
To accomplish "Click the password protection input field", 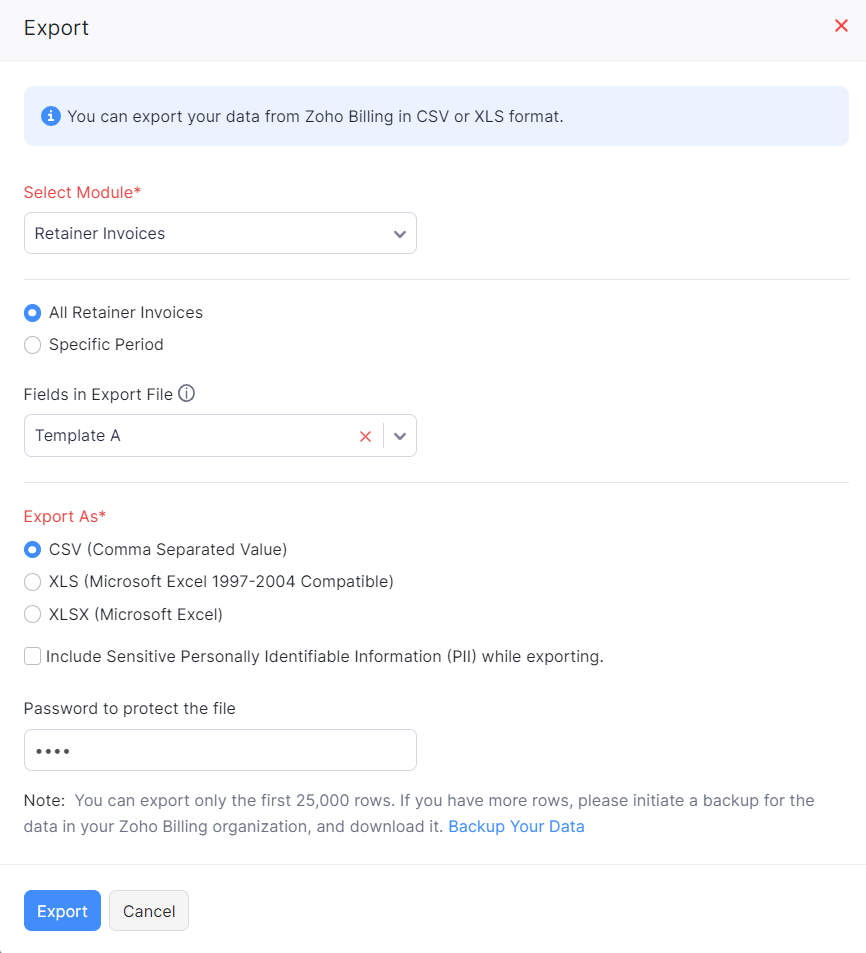I will click(x=220, y=749).
